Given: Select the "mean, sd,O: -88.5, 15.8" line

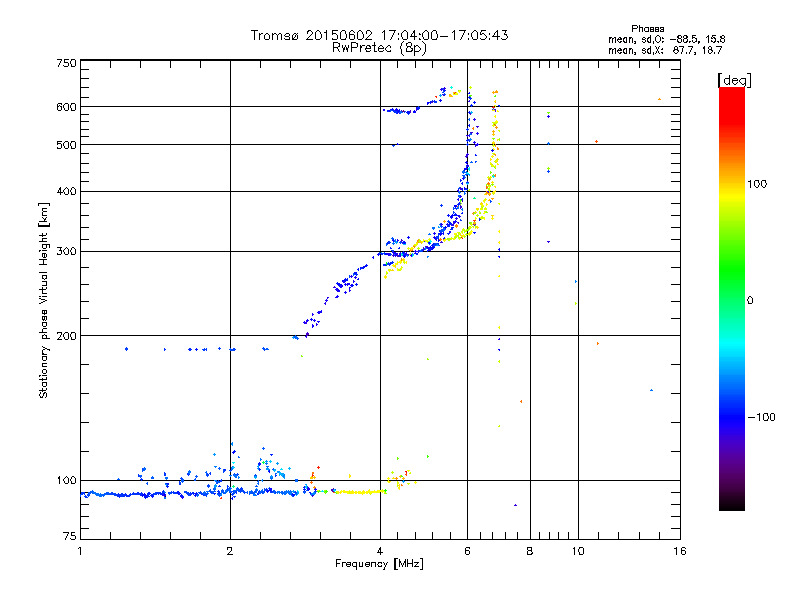Looking at the screenshot, I should [666, 39].
